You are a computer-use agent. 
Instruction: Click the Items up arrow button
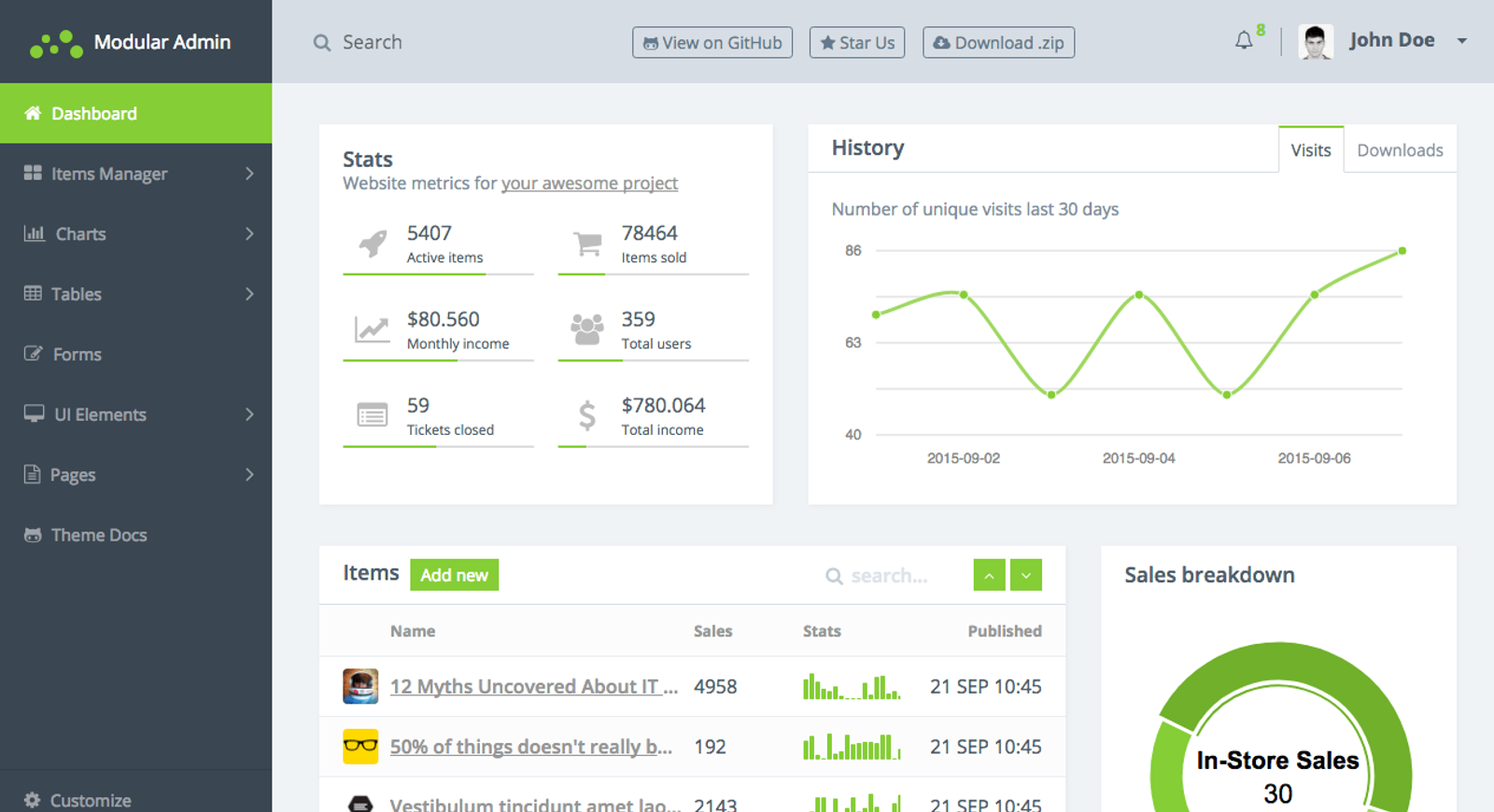tap(989, 575)
